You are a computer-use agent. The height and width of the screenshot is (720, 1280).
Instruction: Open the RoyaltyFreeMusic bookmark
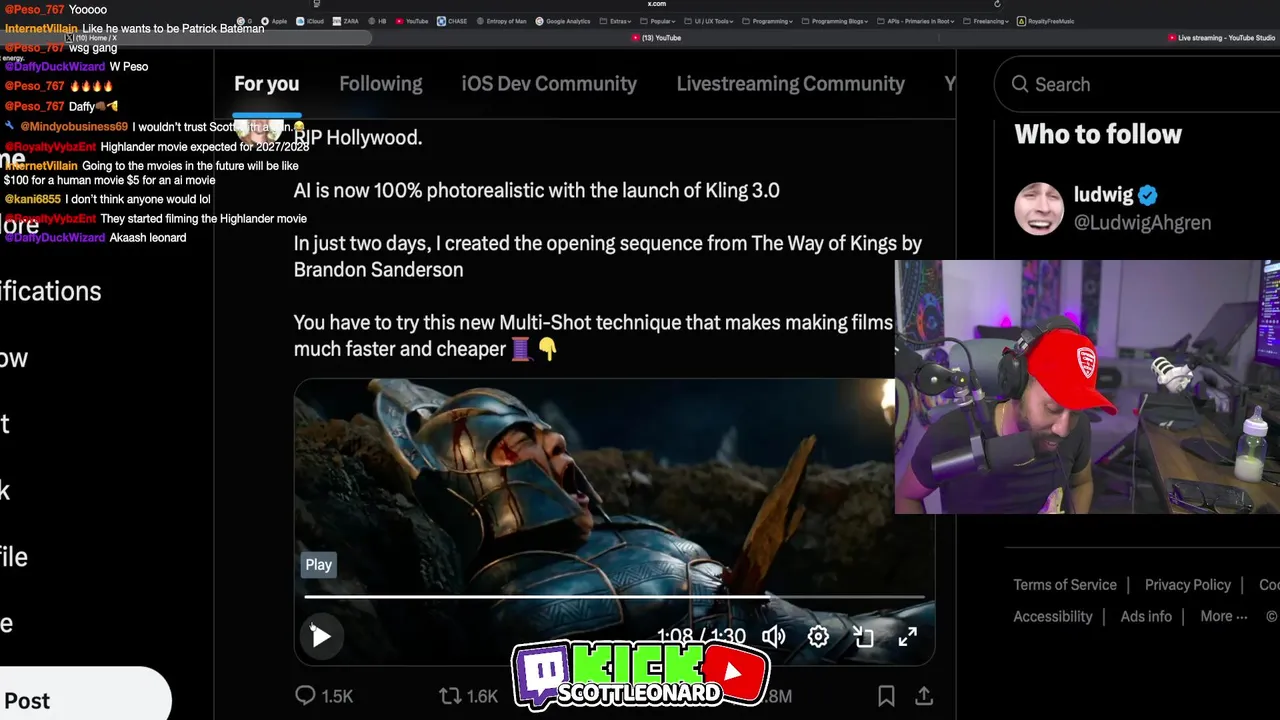pos(1046,21)
